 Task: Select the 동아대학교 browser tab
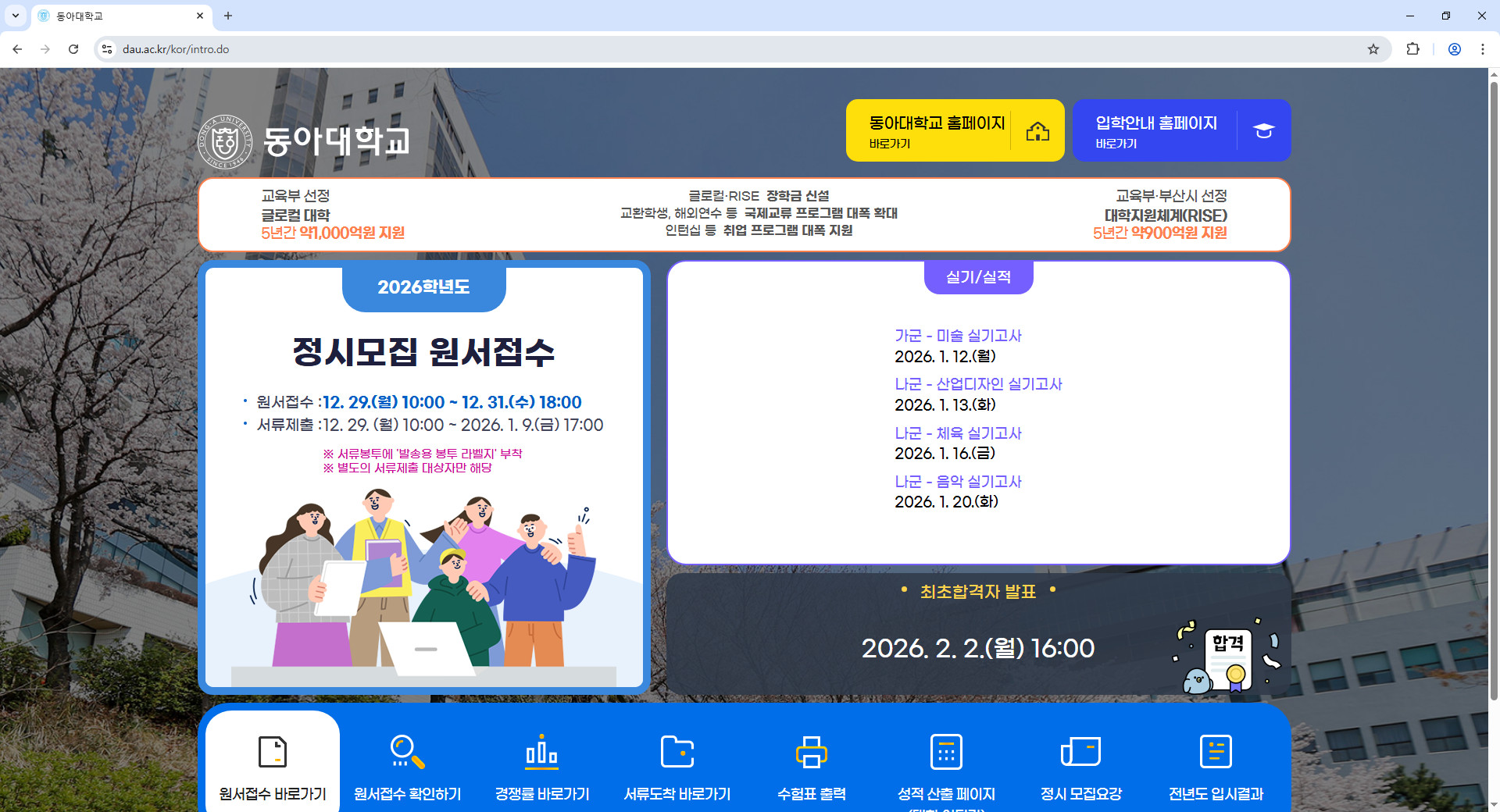121,16
